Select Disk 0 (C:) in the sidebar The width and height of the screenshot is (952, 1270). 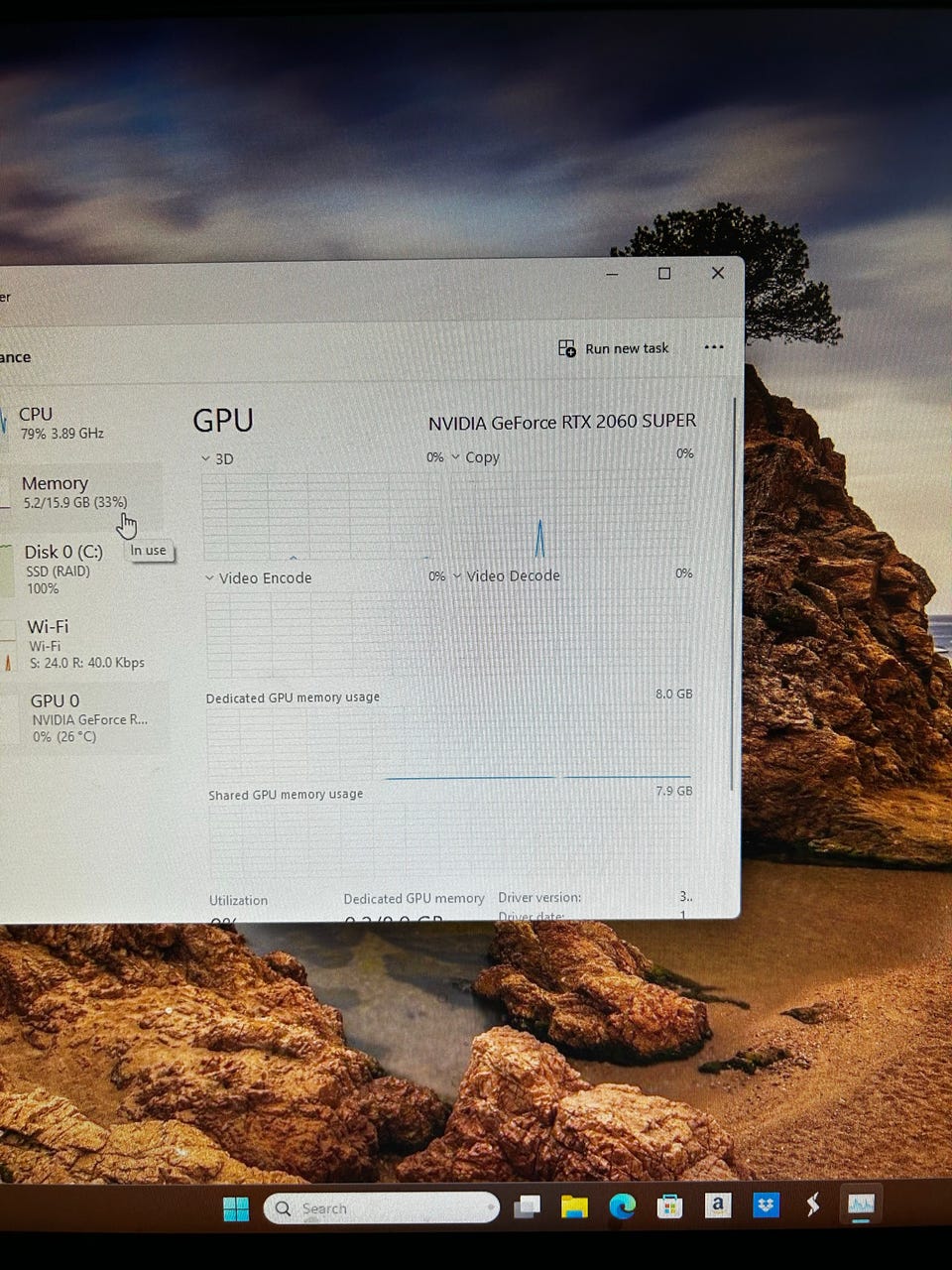click(x=81, y=569)
